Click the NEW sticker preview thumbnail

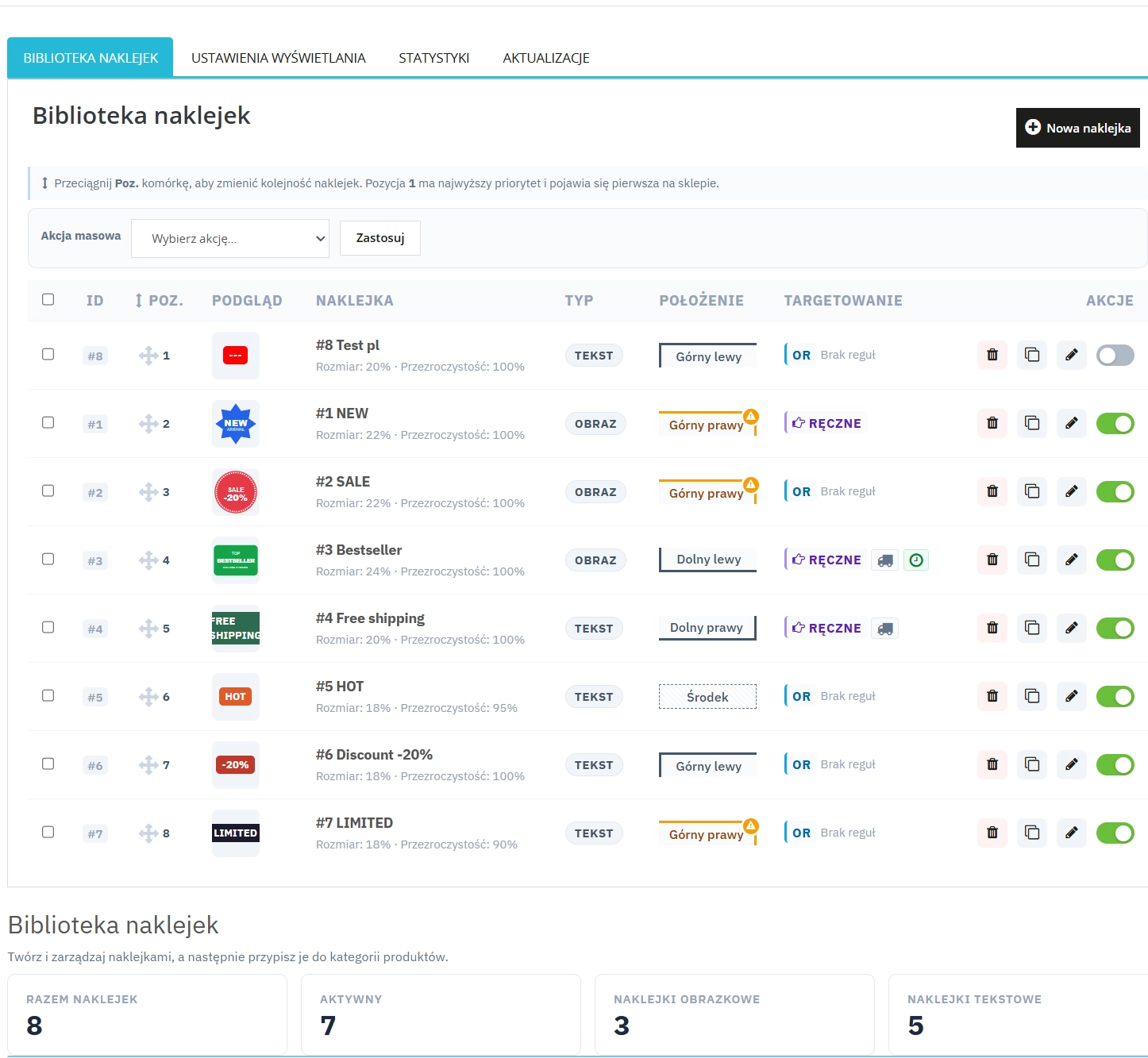point(235,423)
